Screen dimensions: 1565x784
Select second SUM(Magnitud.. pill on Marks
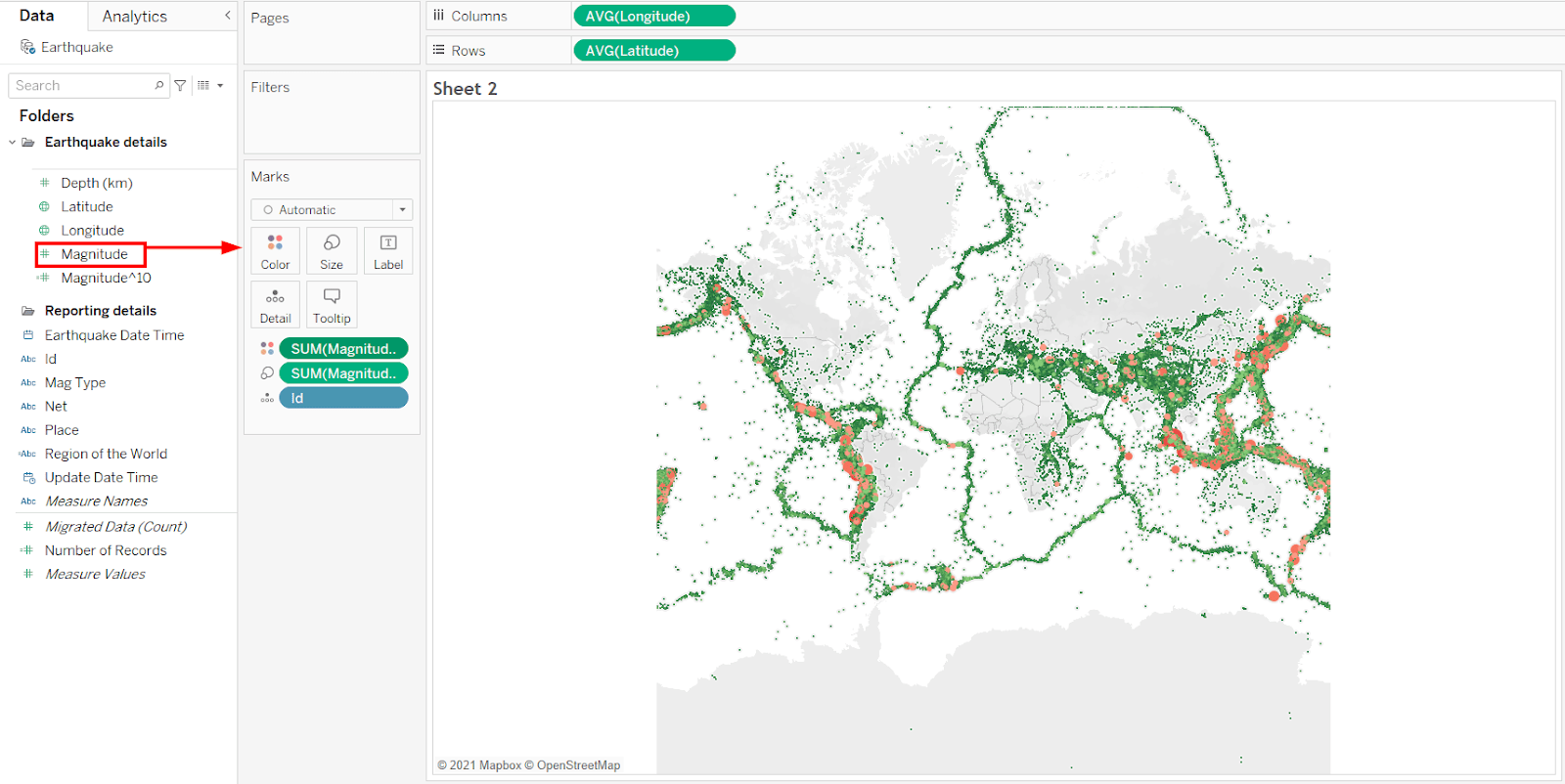(343, 372)
